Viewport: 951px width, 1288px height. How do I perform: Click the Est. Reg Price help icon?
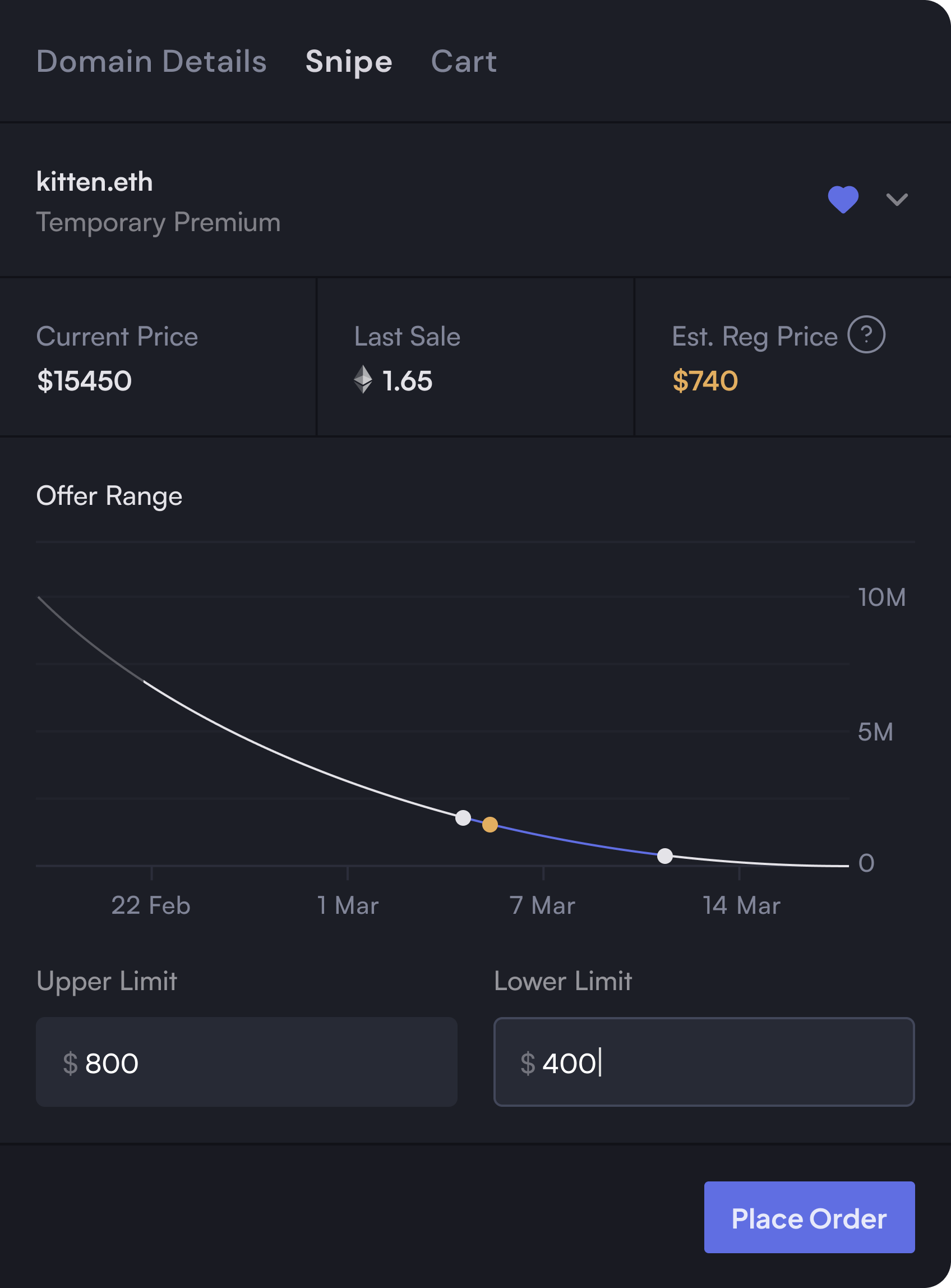[x=866, y=334]
